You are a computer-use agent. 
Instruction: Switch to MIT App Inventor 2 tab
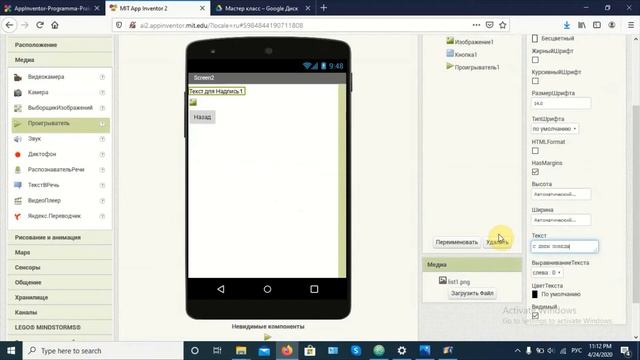[158, 8]
